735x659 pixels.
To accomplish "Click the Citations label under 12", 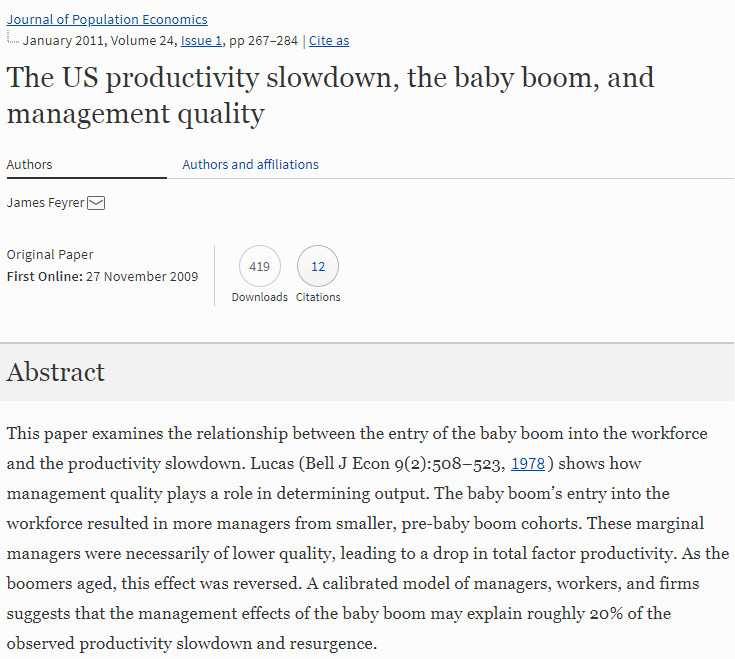I will pos(318,297).
